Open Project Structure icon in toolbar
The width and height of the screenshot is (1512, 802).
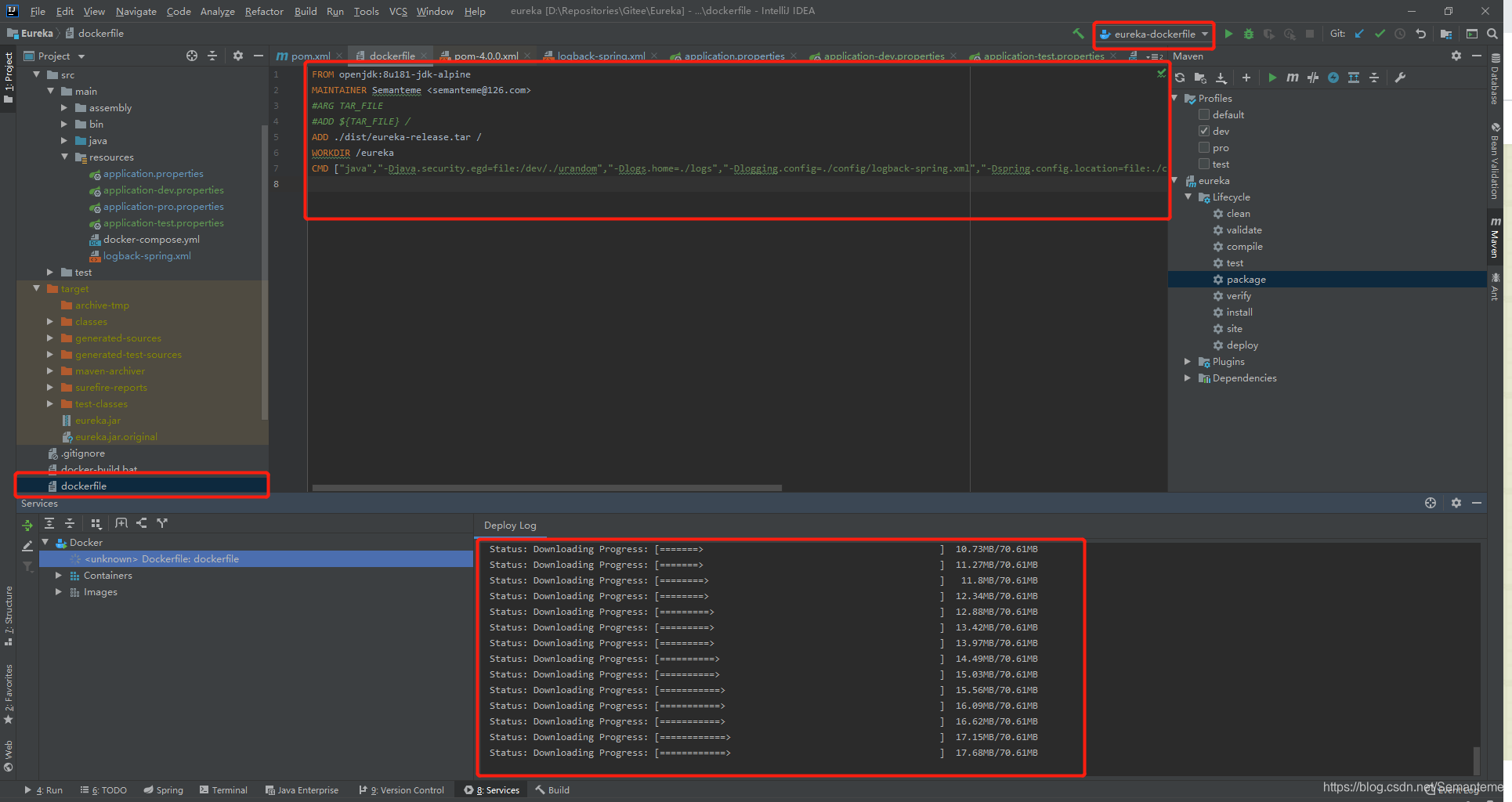(1446, 34)
